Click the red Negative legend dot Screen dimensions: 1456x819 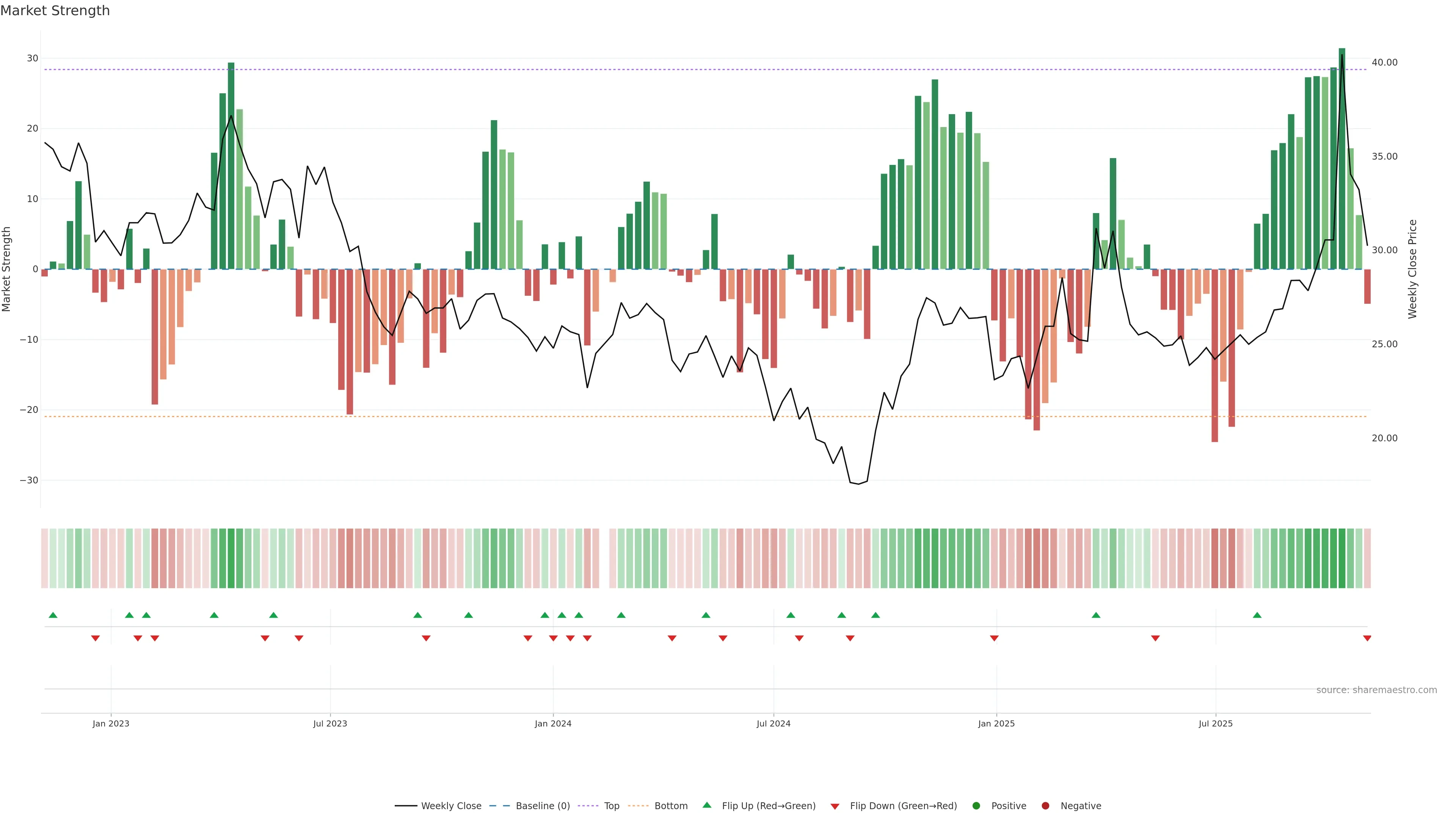pos(1045,805)
